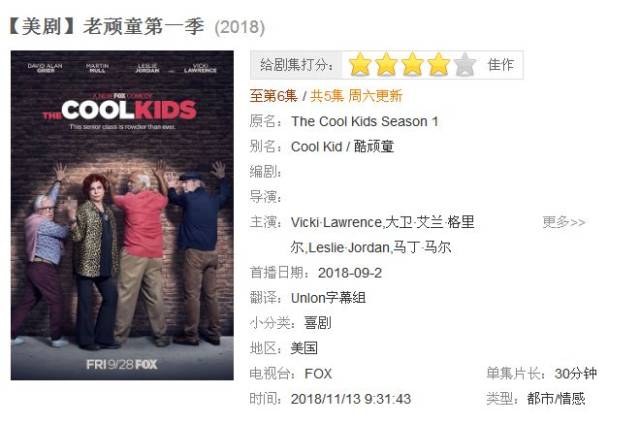Click the 佳作 rating label
The height and width of the screenshot is (425, 640).
(x=500, y=65)
